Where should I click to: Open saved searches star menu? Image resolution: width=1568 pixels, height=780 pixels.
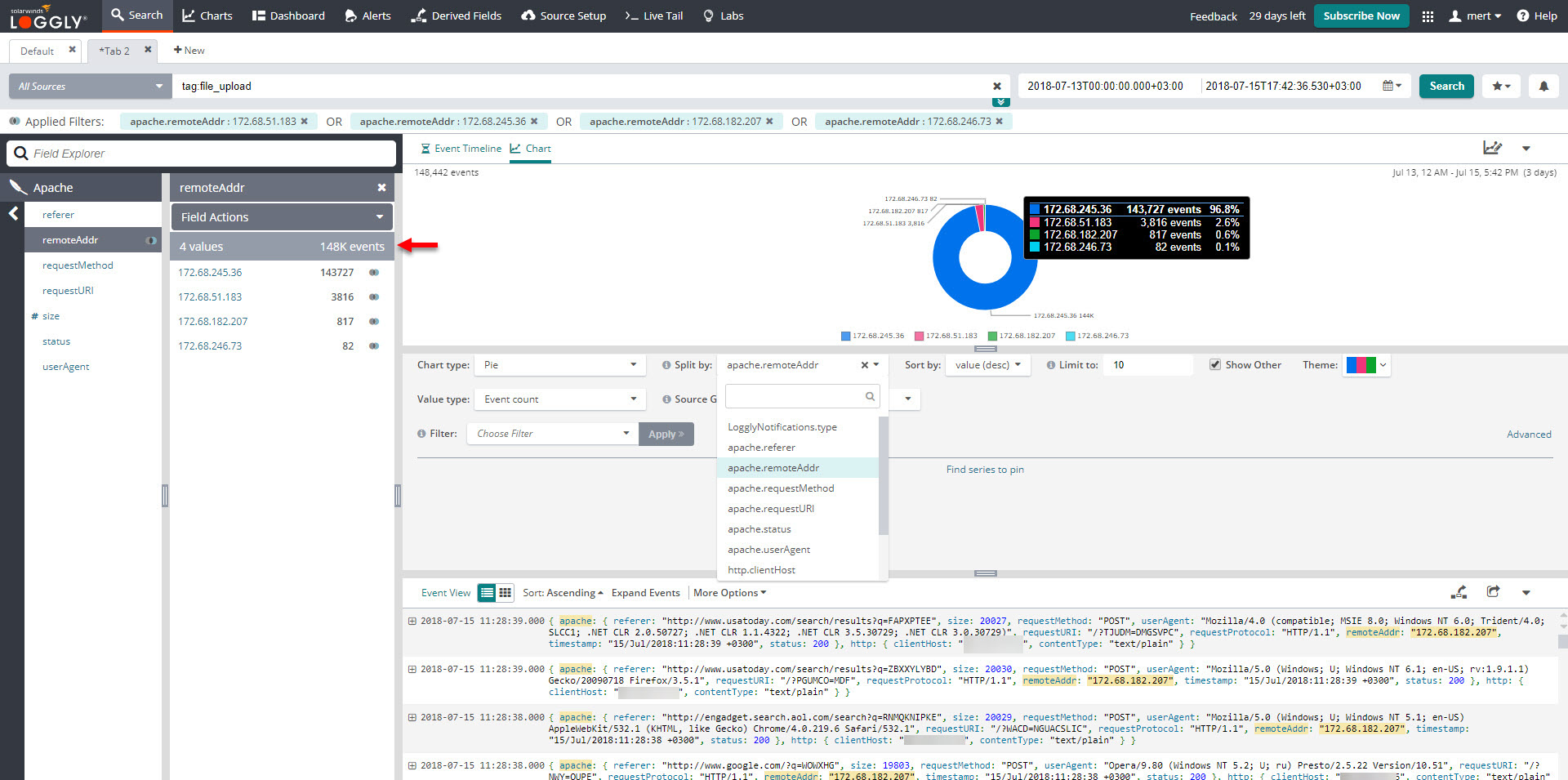(x=1501, y=86)
